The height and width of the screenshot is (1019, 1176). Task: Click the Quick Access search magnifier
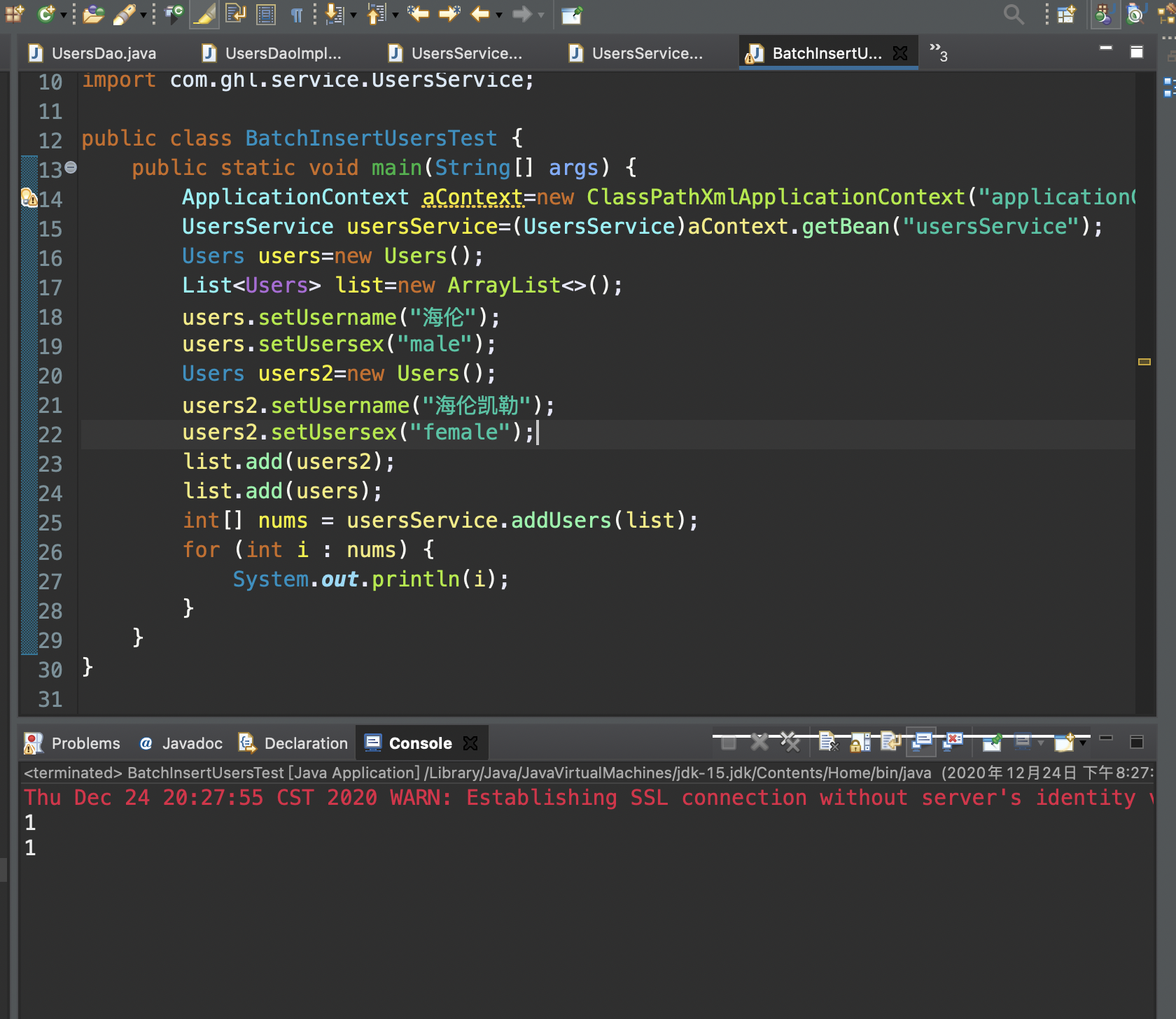coord(1014,14)
